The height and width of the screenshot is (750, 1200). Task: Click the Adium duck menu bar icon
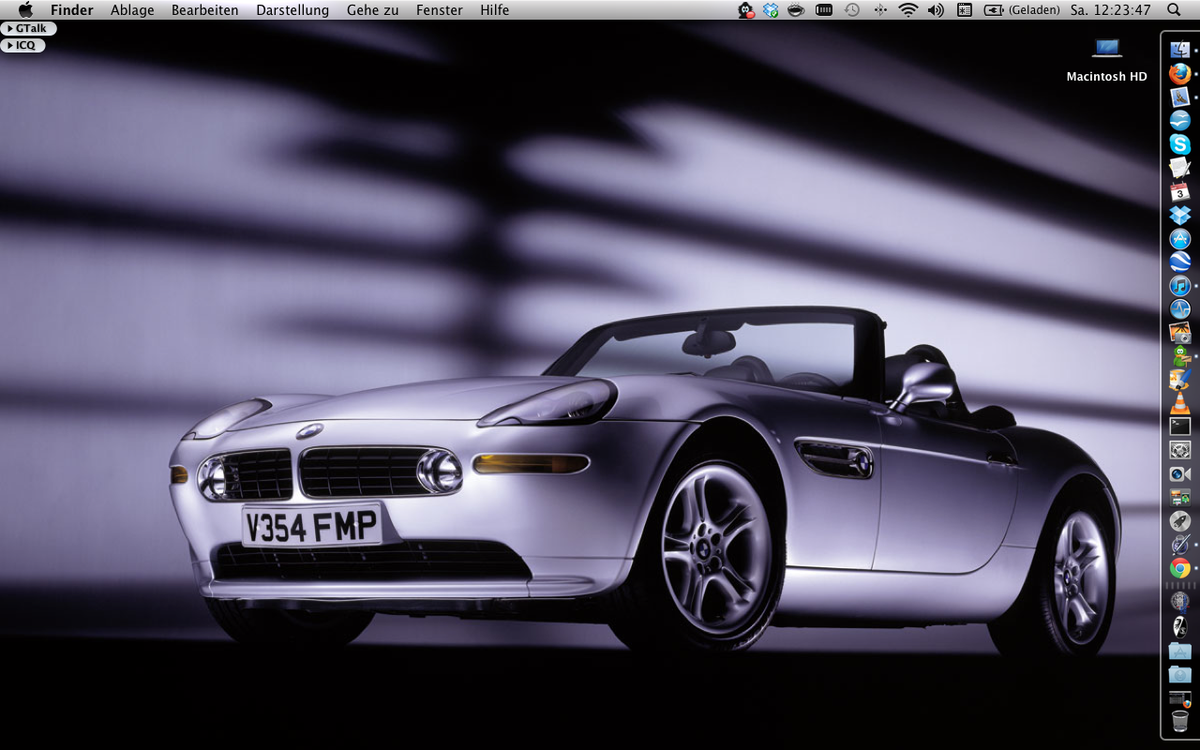(x=745, y=10)
